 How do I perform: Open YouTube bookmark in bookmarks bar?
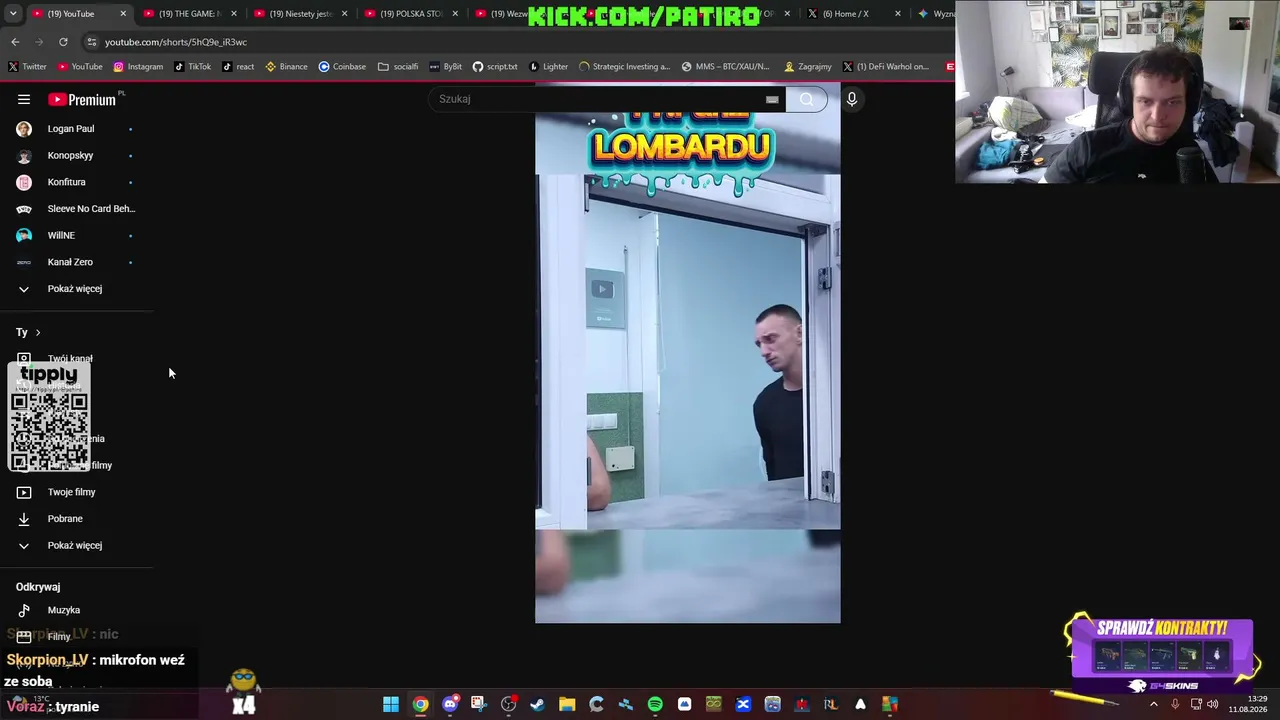point(80,67)
